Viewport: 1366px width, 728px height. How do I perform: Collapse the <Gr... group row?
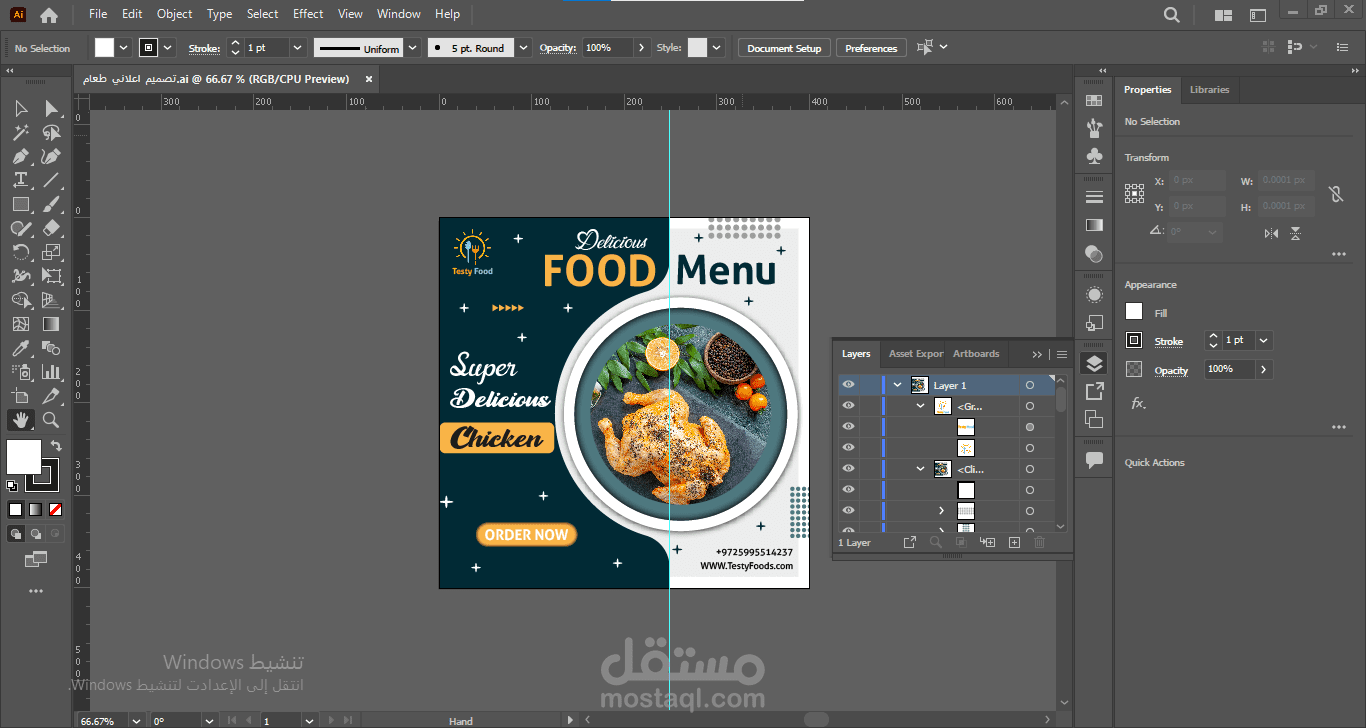pos(921,406)
